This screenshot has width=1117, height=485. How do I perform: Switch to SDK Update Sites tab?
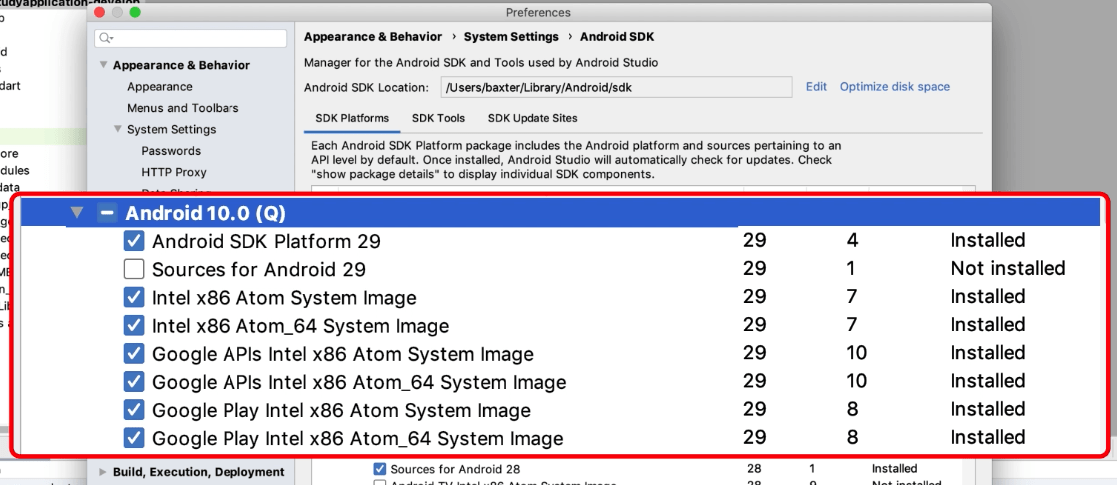[532, 118]
